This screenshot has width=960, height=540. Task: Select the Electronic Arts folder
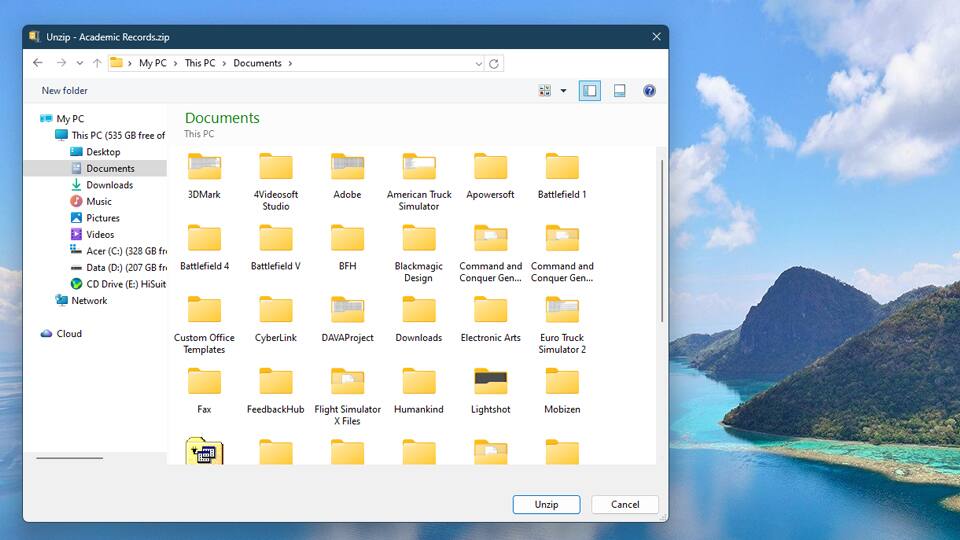[x=490, y=320]
